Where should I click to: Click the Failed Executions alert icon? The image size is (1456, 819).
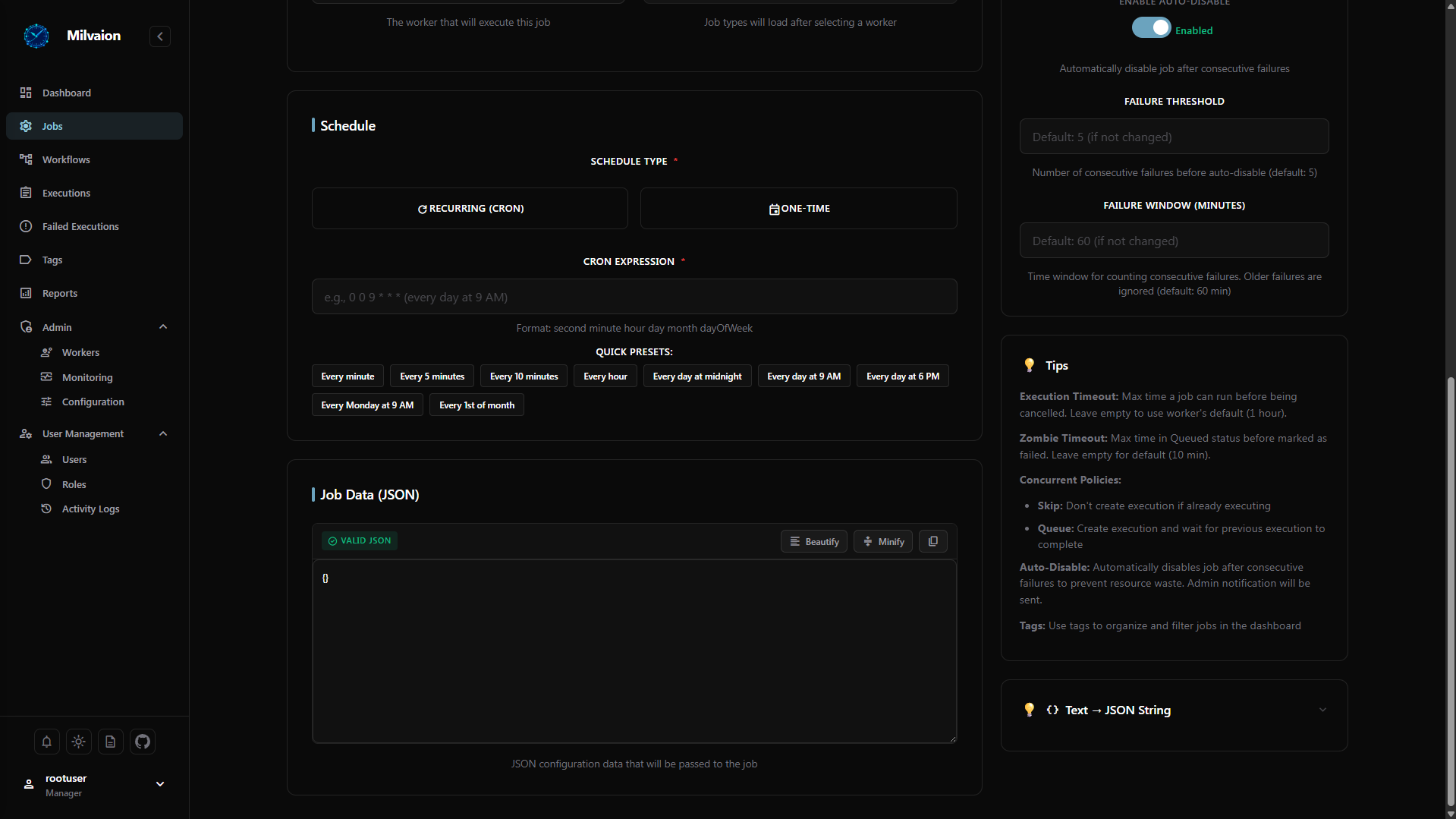coord(26,226)
